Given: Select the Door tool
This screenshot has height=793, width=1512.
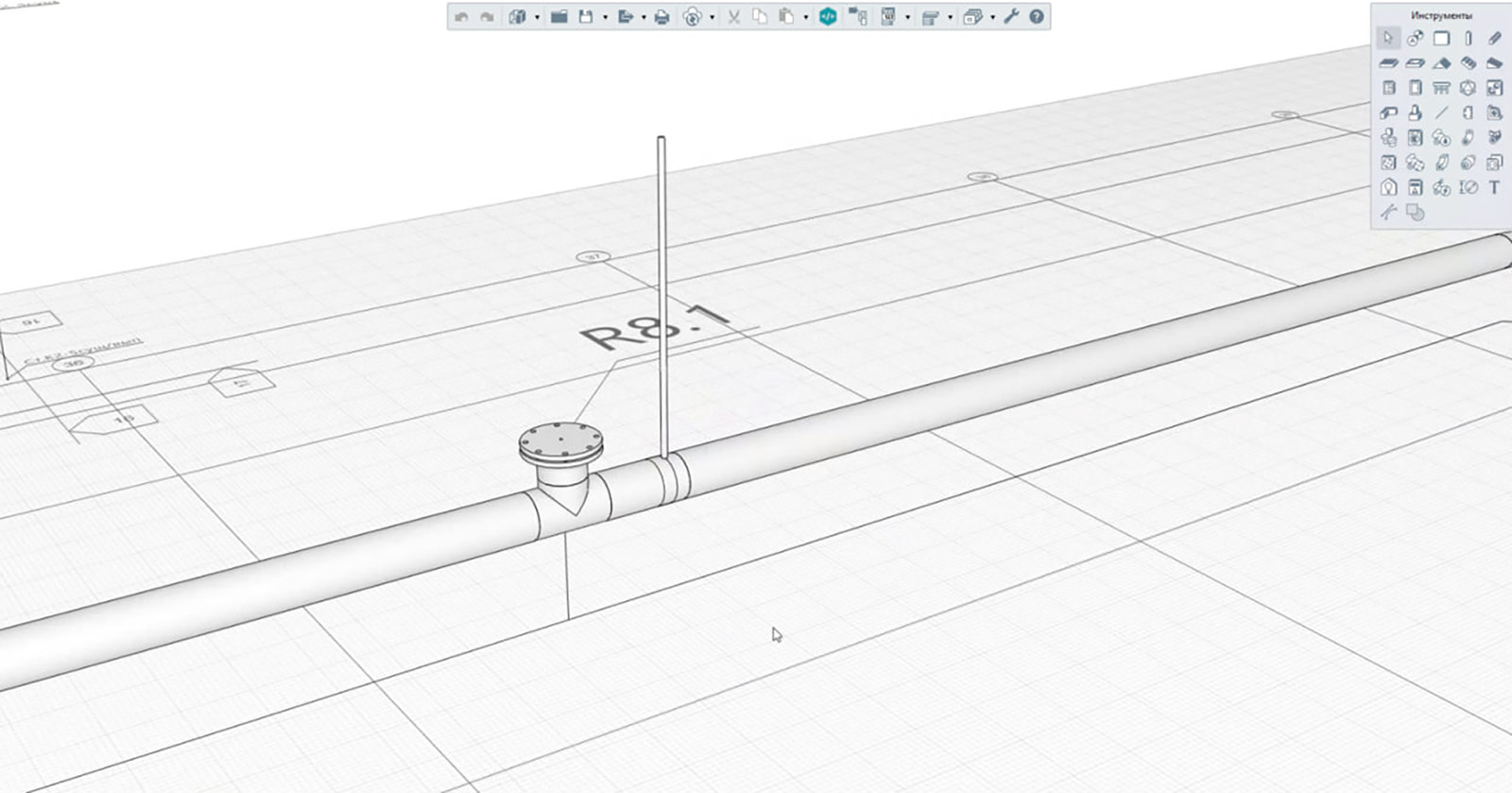Looking at the screenshot, I should tap(1415, 88).
